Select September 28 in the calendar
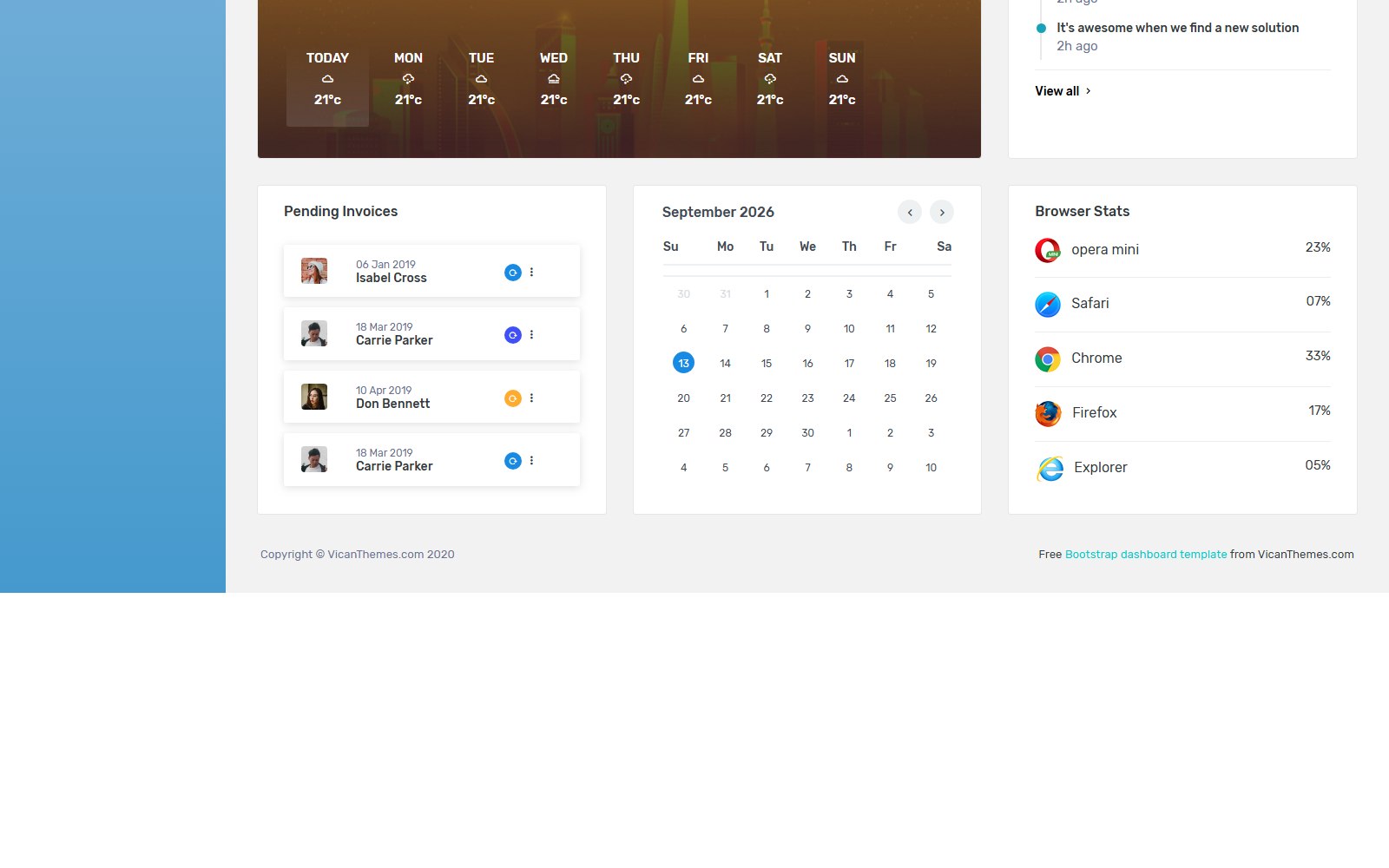Image resolution: width=1389 pixels, height=868 pixels. pyautogui.click(x=725, y=433)
